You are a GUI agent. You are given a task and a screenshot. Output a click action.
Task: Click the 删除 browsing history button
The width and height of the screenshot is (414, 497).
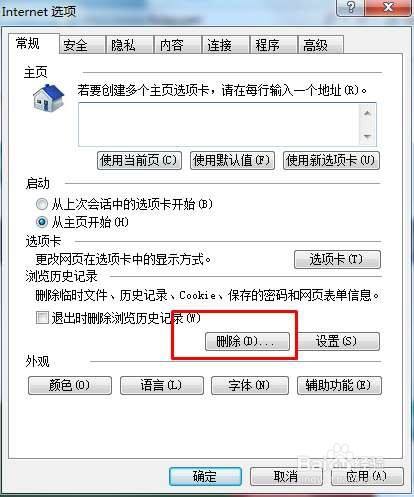[247, 341]
